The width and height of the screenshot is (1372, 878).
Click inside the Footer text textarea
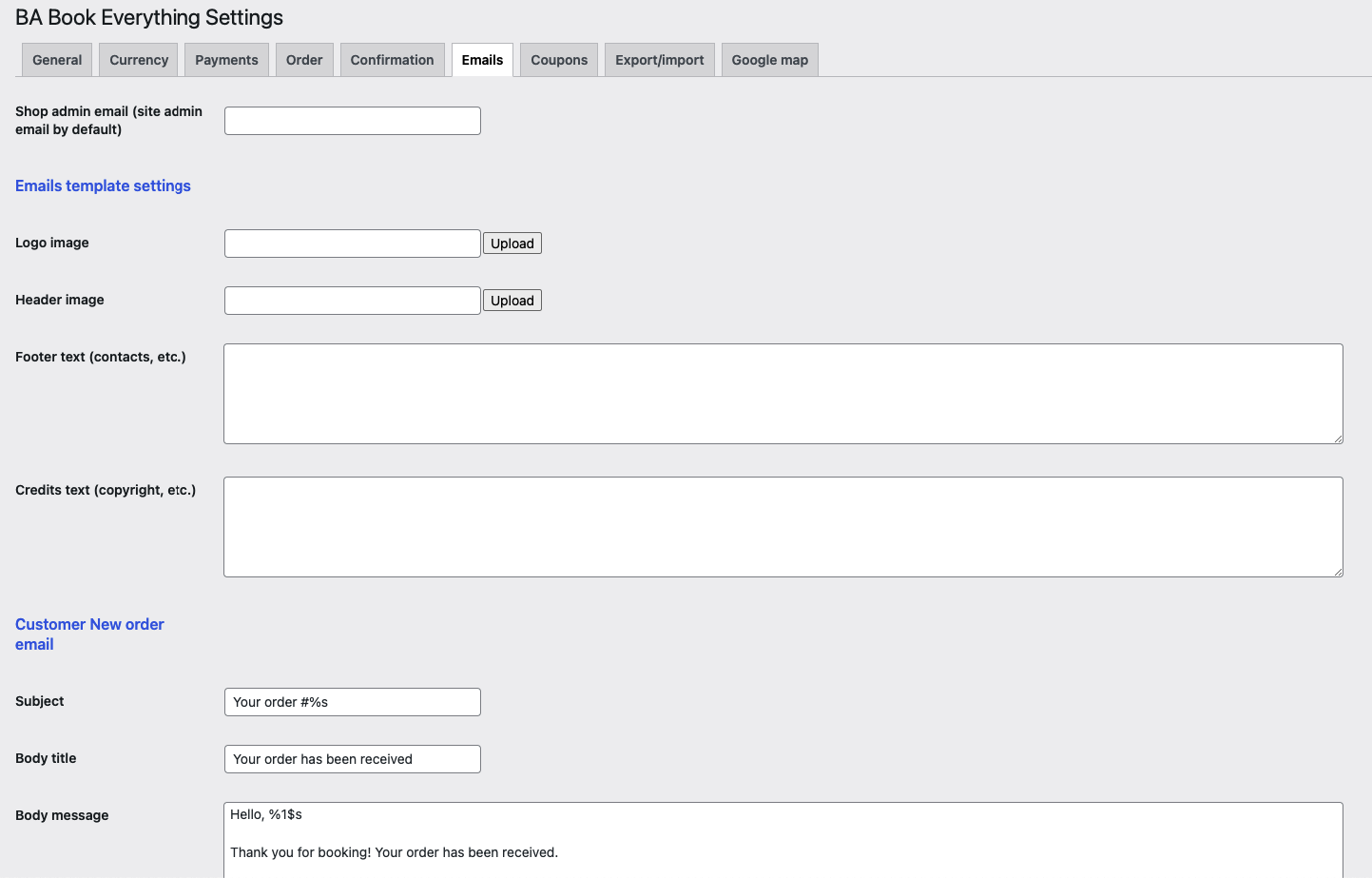tap(783, 394)
